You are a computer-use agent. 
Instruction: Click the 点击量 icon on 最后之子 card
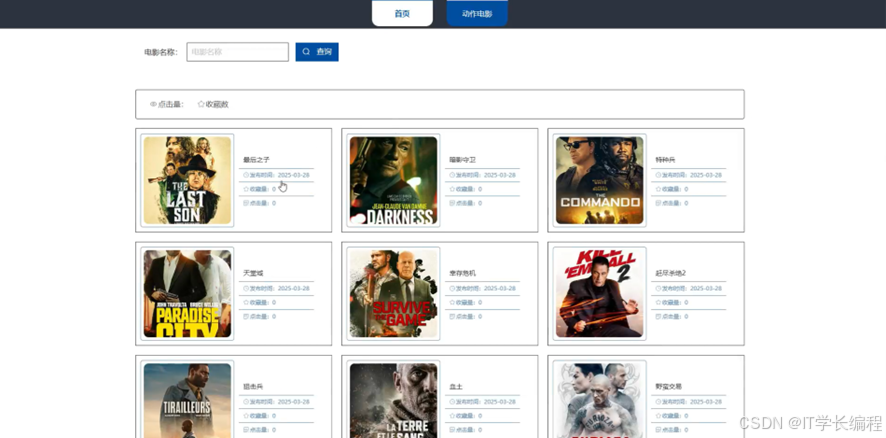pyautogui.click(x=246, y=203)
